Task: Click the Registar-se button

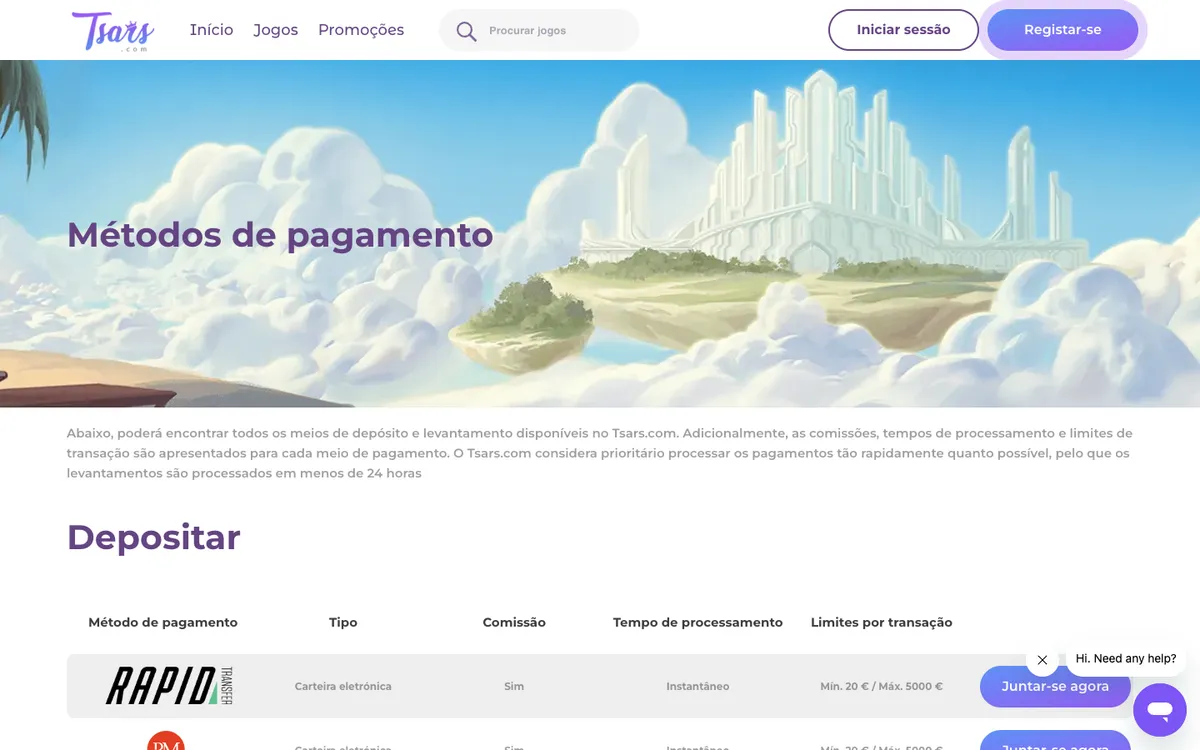Action: [1062, 30]
